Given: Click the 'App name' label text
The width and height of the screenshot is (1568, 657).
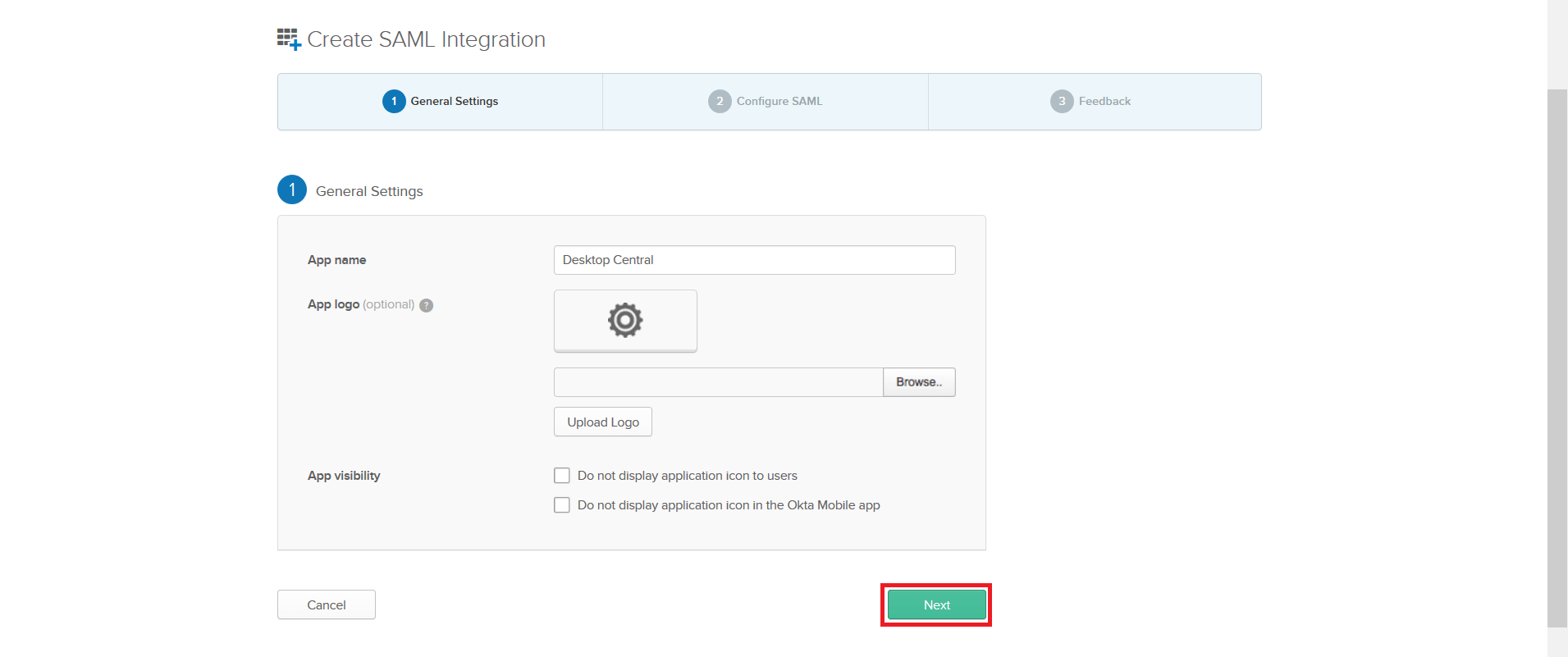Looking at the screenshot, I should coord(337,260).
